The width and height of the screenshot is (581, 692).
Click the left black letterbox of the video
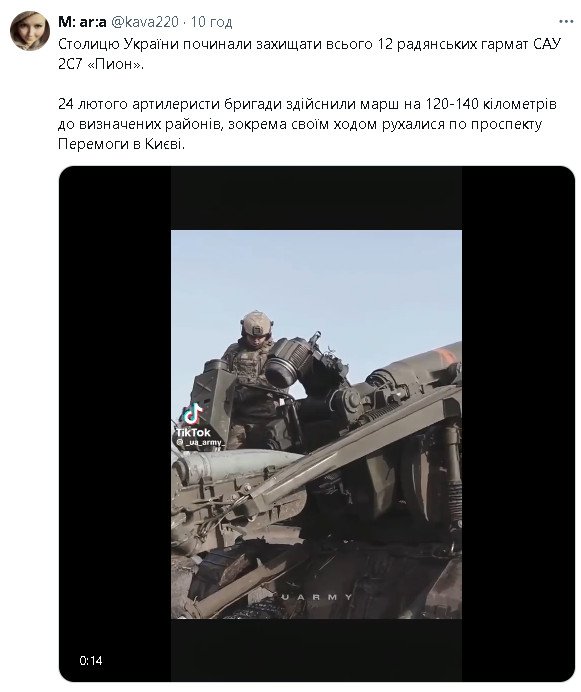[x=115, y=424]
